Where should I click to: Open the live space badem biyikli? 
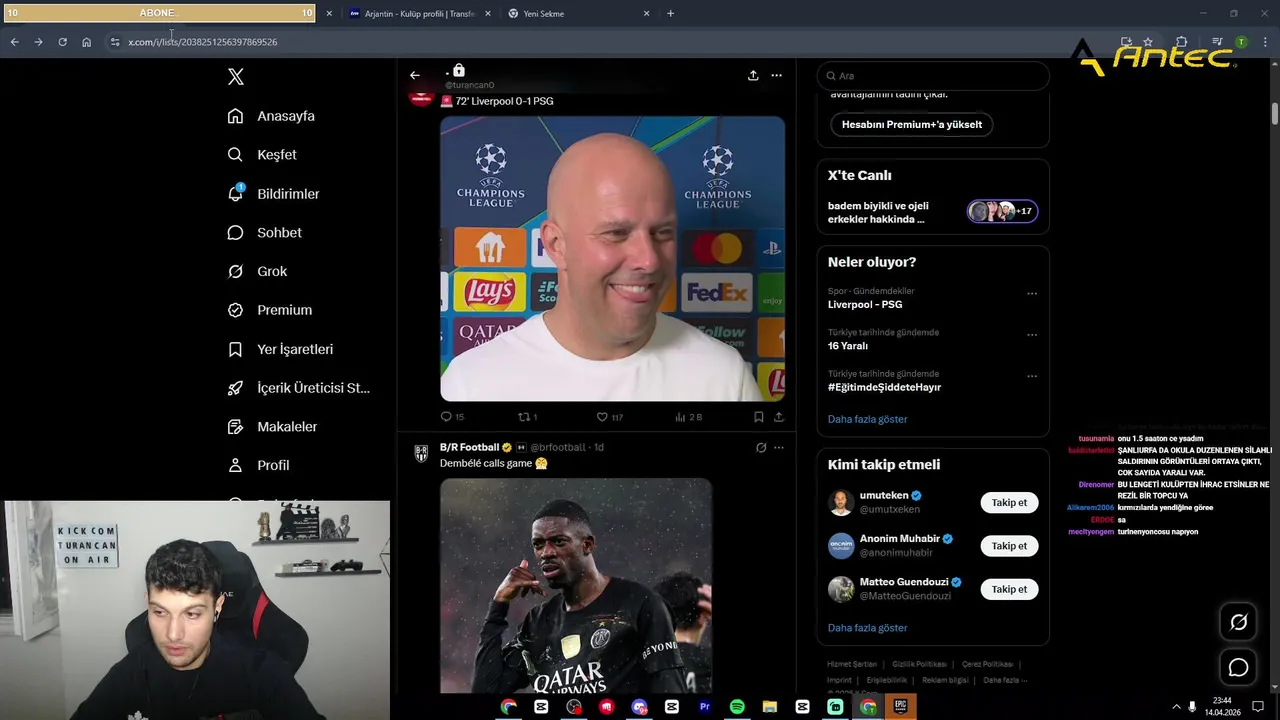[932, 212]
